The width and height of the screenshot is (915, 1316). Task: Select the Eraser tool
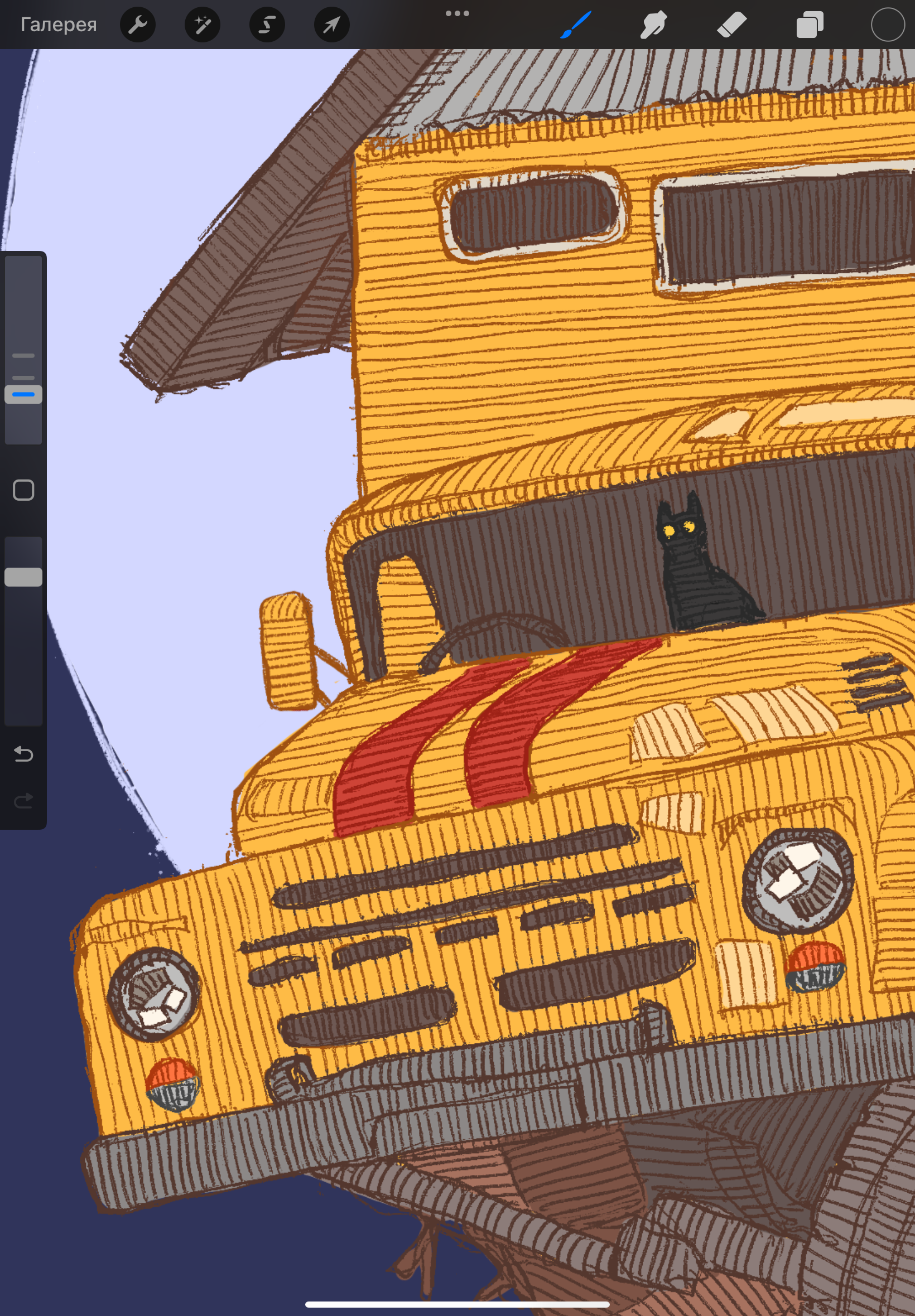coord(731,25)
